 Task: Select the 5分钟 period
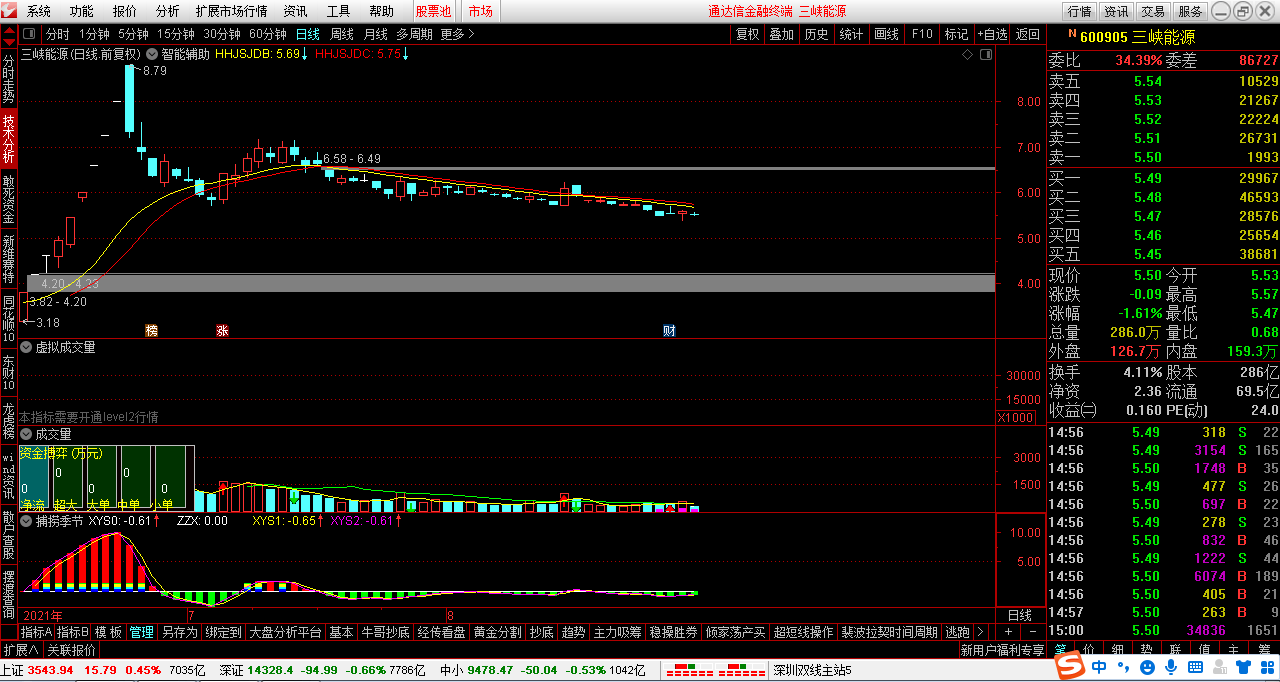133,34
